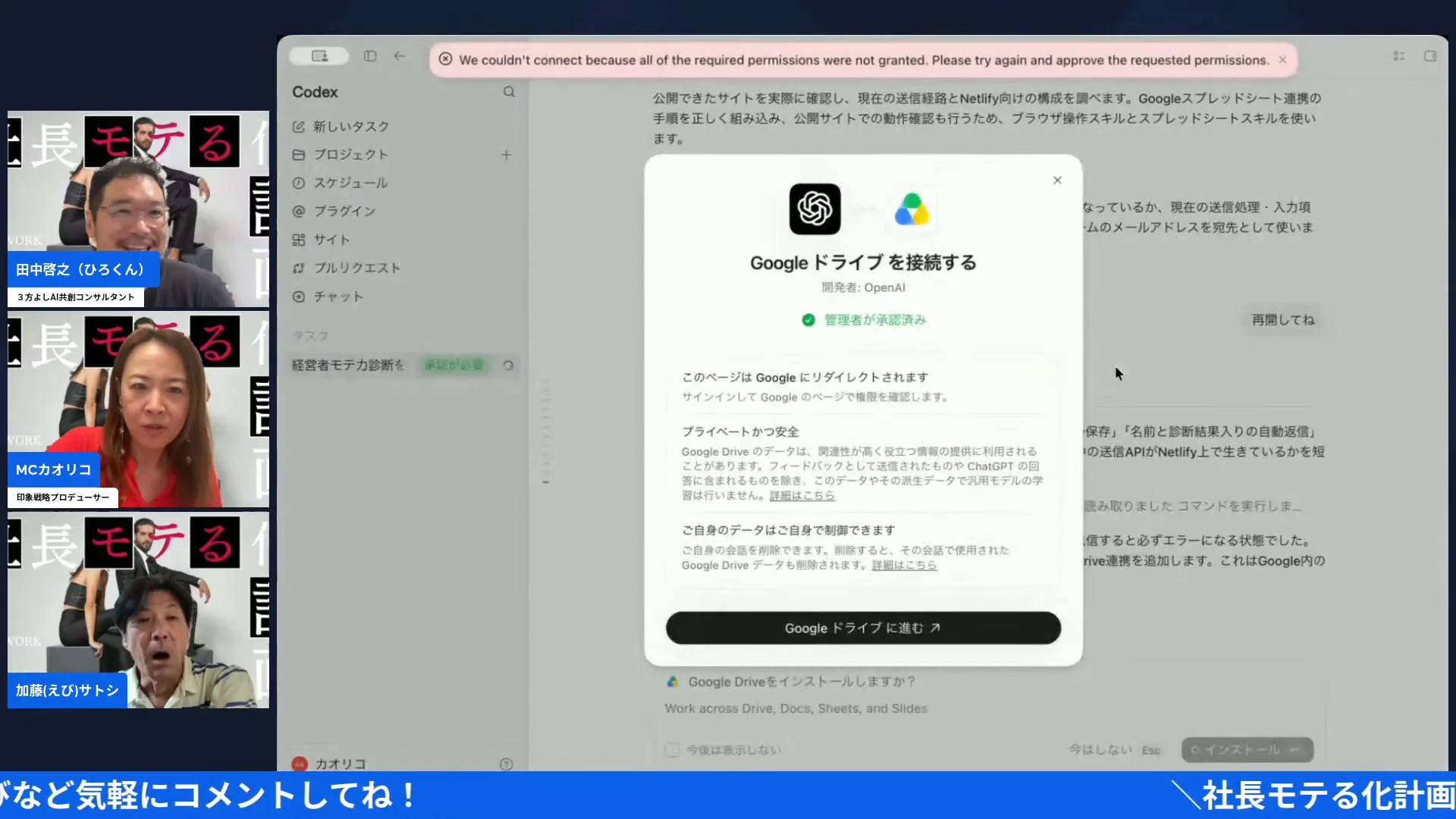The image size is (1456, 819).
Task: Open プラグイン in the sidebar
Action: (345, 212)
